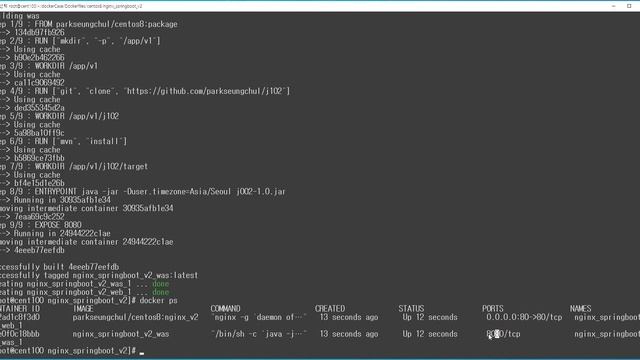Click image 'nginx_springboot_v2_was' cell
The image size is (640, 360).
point(121,334)
